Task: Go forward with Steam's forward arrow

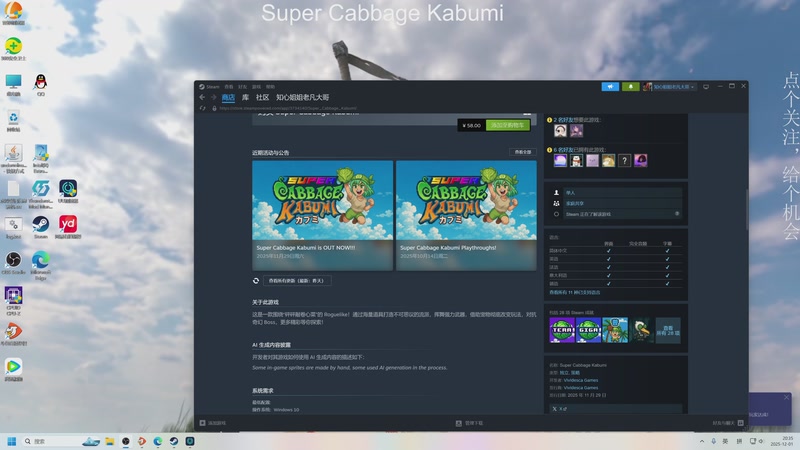Action: (x=213, y=97)
